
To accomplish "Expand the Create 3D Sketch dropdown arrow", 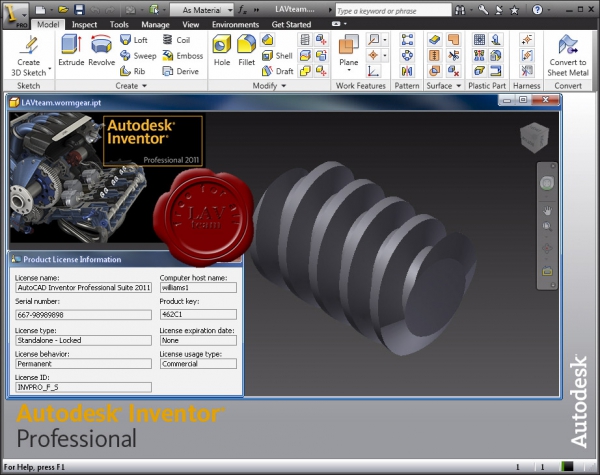I will click(50, 69).
